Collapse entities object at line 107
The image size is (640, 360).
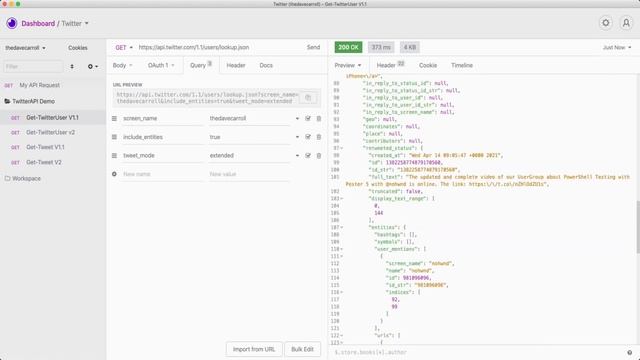point(342,227)
